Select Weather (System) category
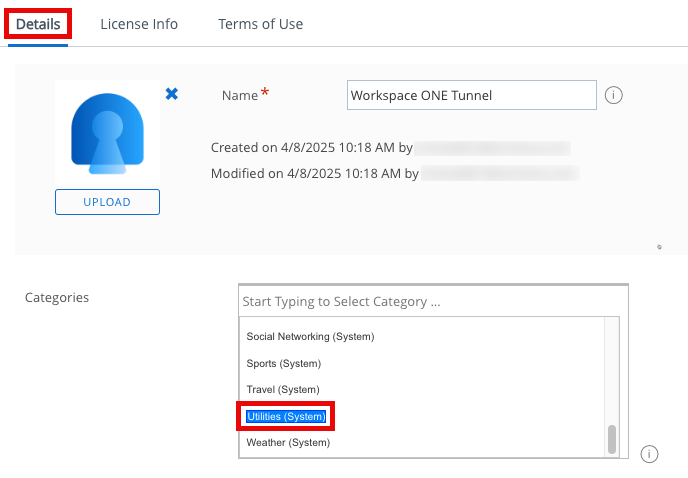This screenshot has height=478, width=688. tap(288, 442)
